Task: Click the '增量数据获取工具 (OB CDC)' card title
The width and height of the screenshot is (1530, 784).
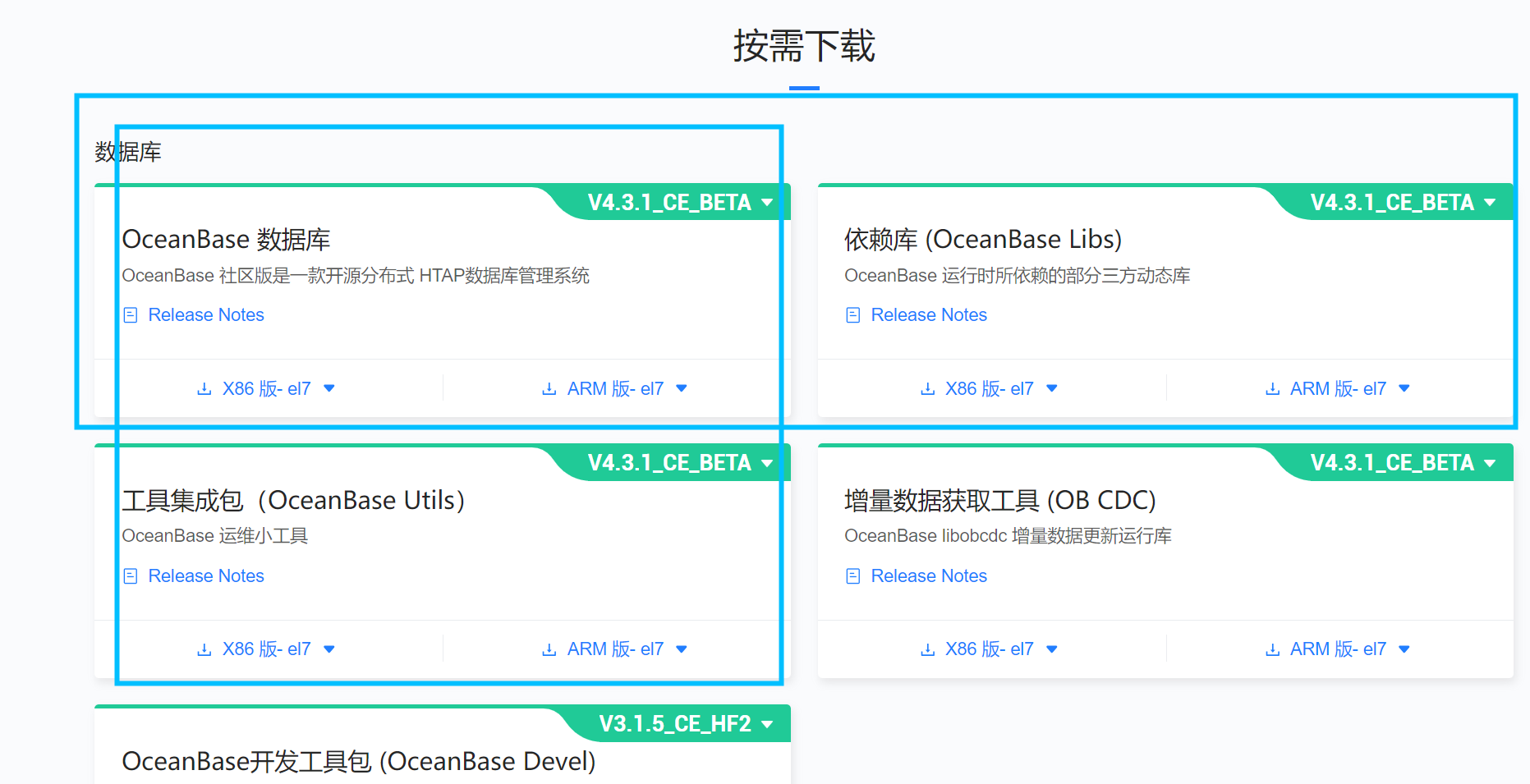Action: (1000, 501)
